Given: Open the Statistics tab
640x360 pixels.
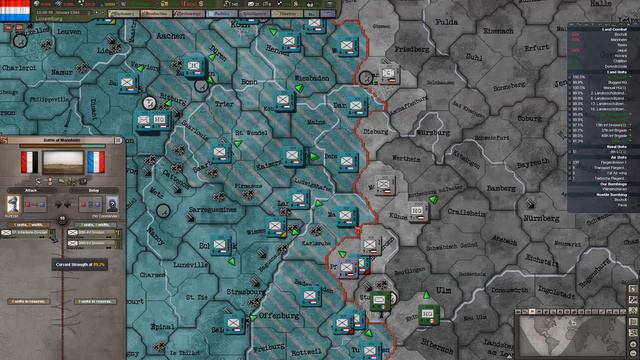Looking at the screenshot, I should (287, 13).
